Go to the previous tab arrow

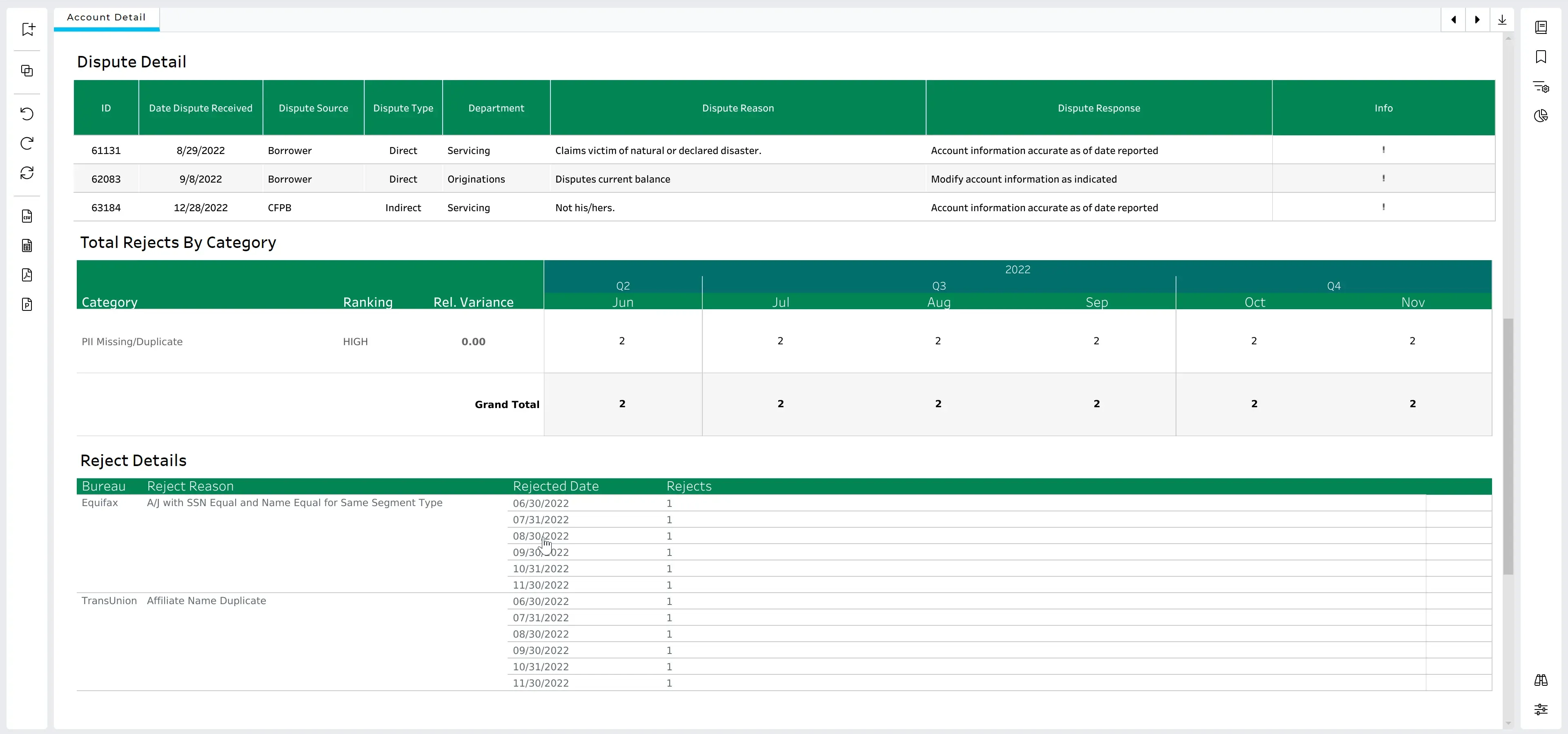click(x=1453, y=20)
